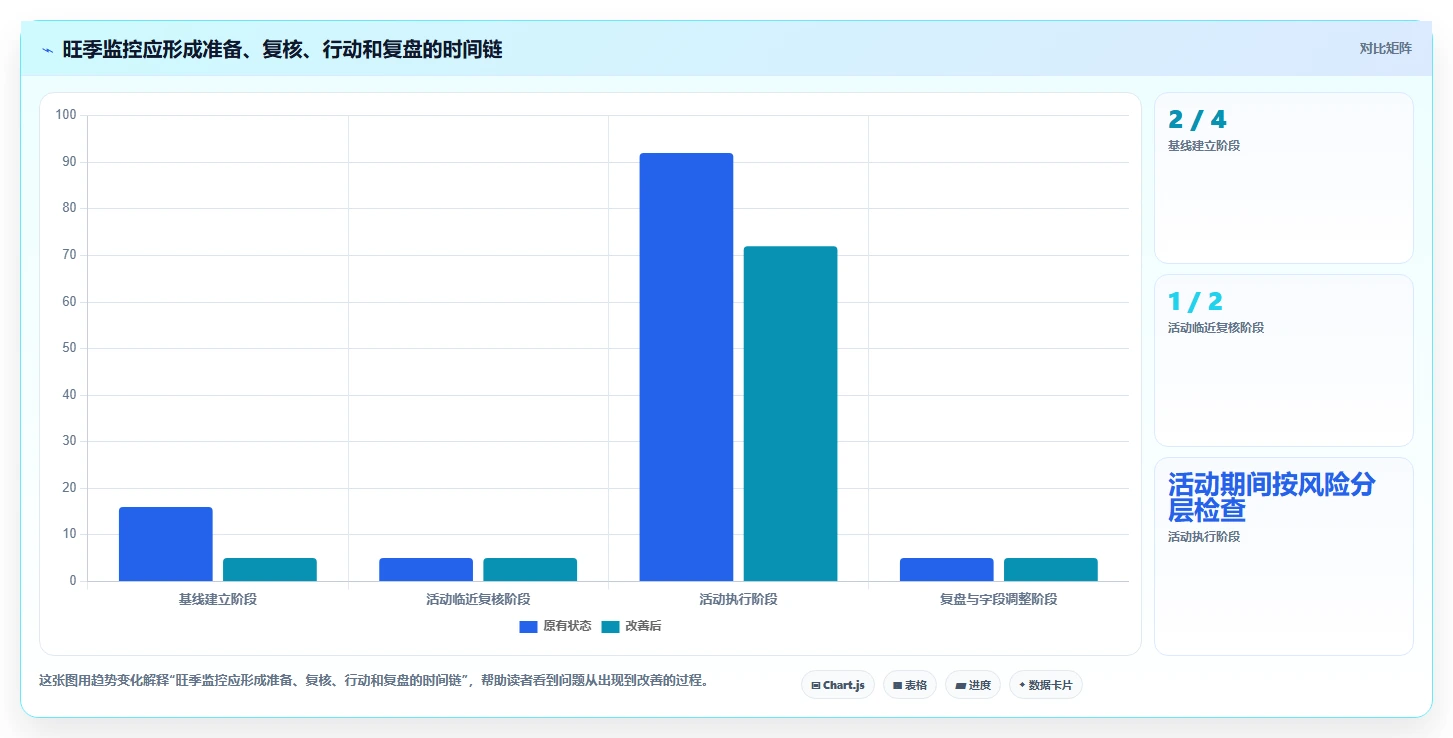Screen dimensions: 1453x738
Task: Click the Chart.js chip icon
Action: point(816,686)
